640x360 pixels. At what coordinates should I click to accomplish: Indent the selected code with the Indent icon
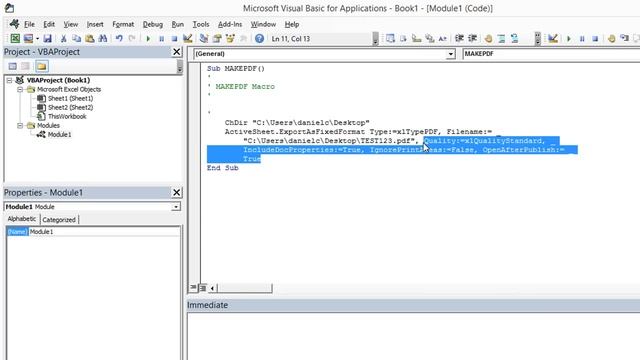point(459,38)
